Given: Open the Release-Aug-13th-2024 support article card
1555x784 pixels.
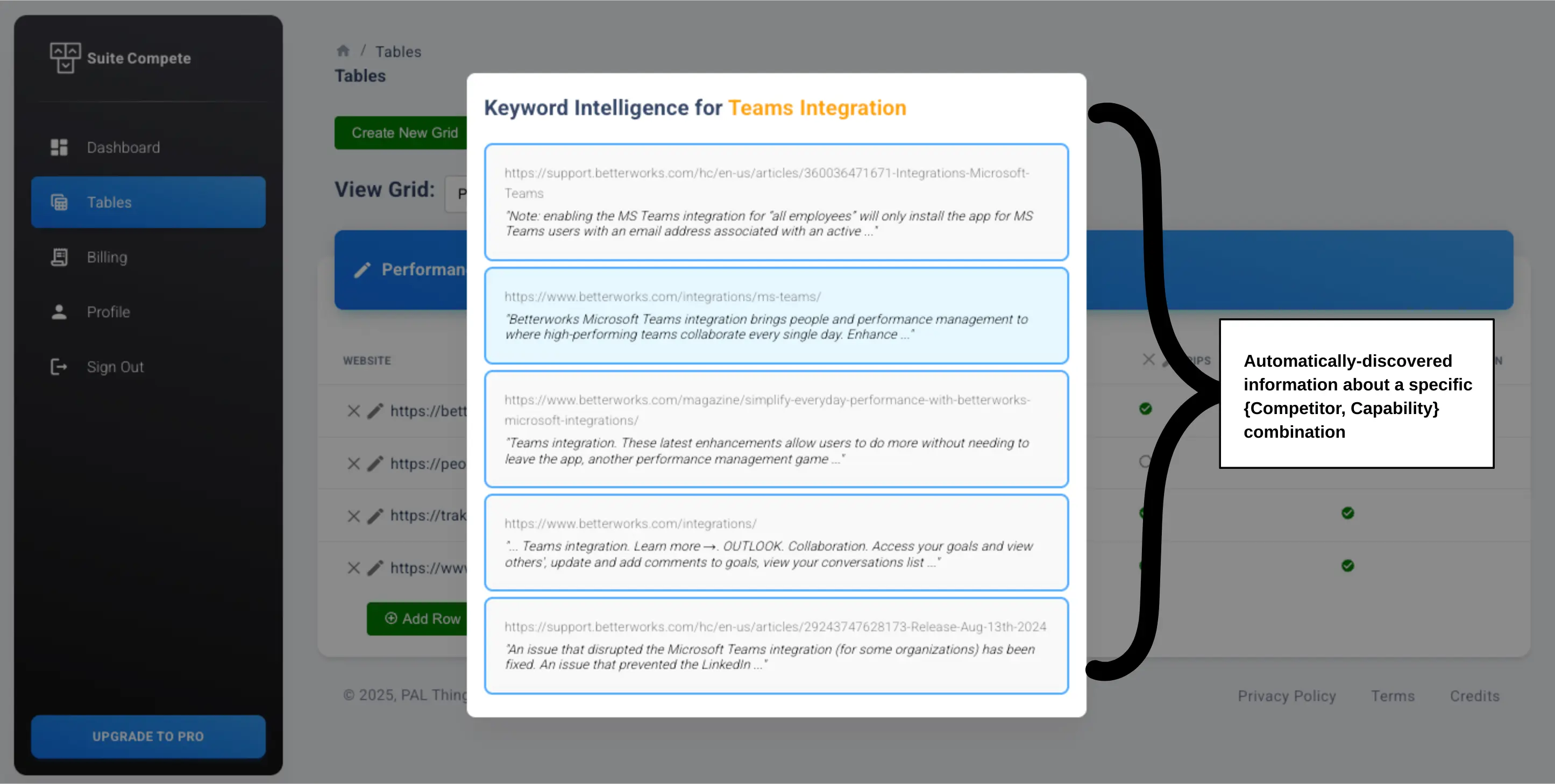Looking at the screenshot, I should [776, 645].
